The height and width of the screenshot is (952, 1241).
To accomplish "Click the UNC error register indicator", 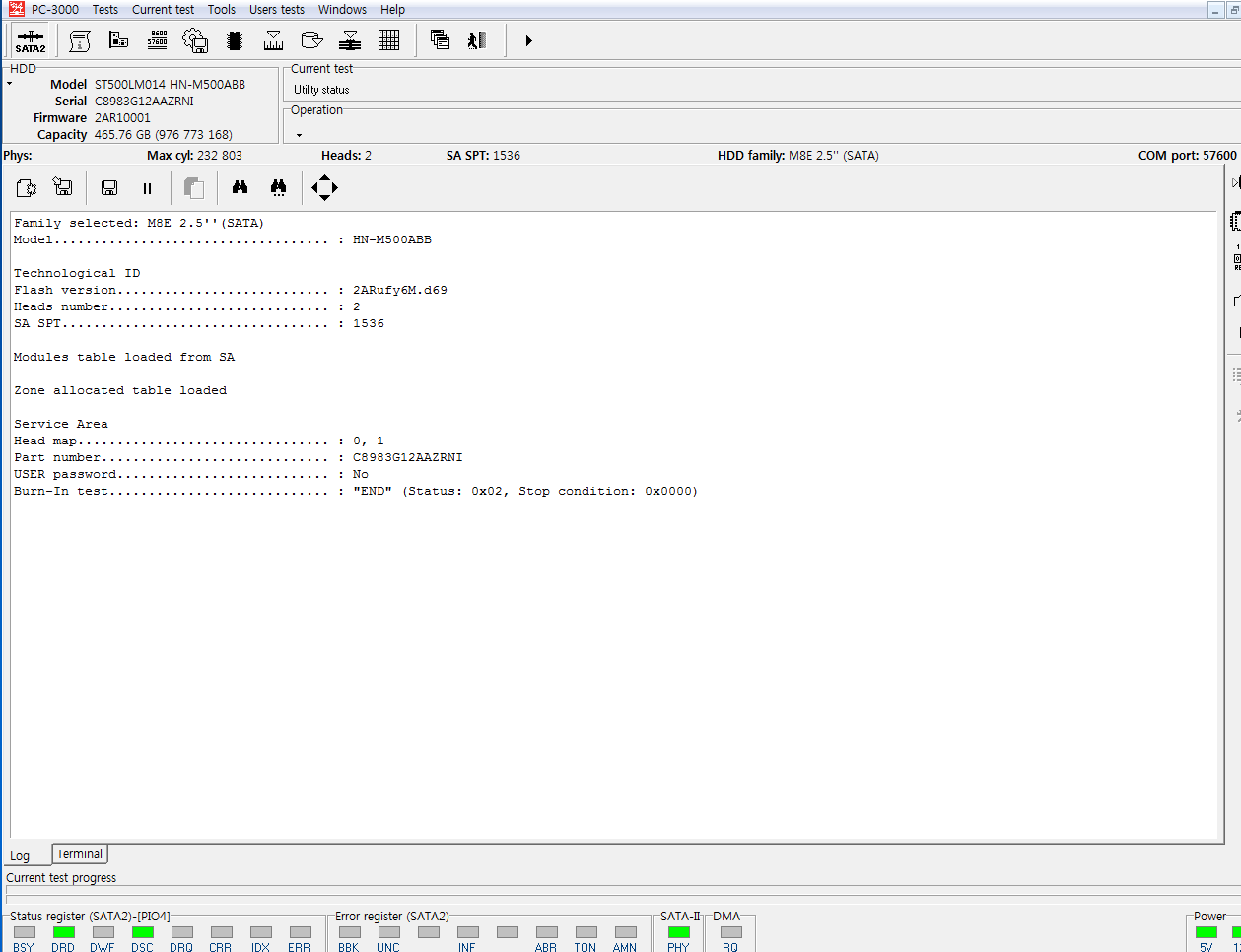I will pos(388,932).
